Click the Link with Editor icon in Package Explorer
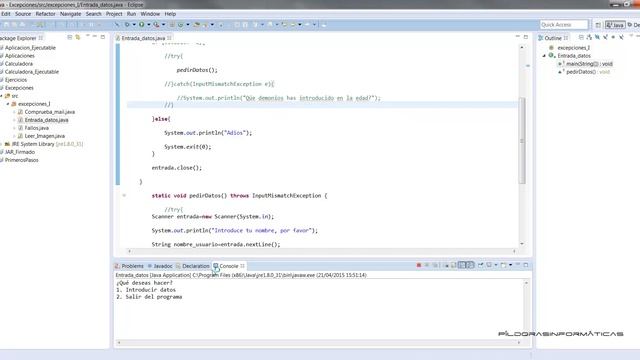 click(78, 37)
